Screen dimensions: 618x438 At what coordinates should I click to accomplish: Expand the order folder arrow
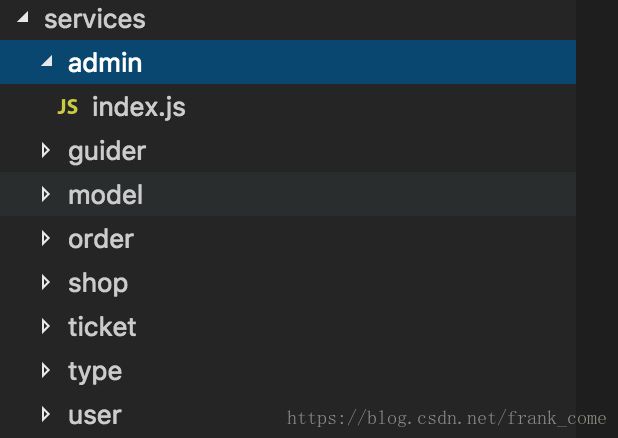tap(46, 239)
